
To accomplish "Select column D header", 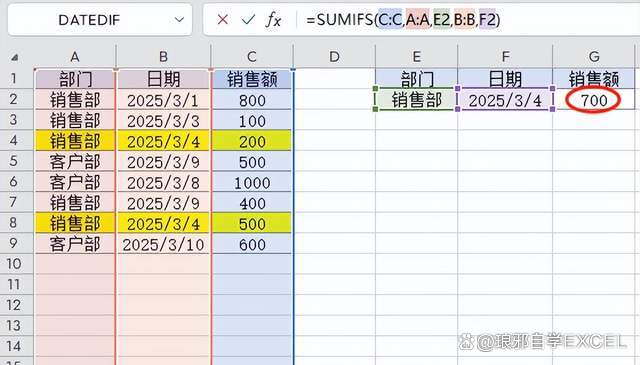I will 334,57.
